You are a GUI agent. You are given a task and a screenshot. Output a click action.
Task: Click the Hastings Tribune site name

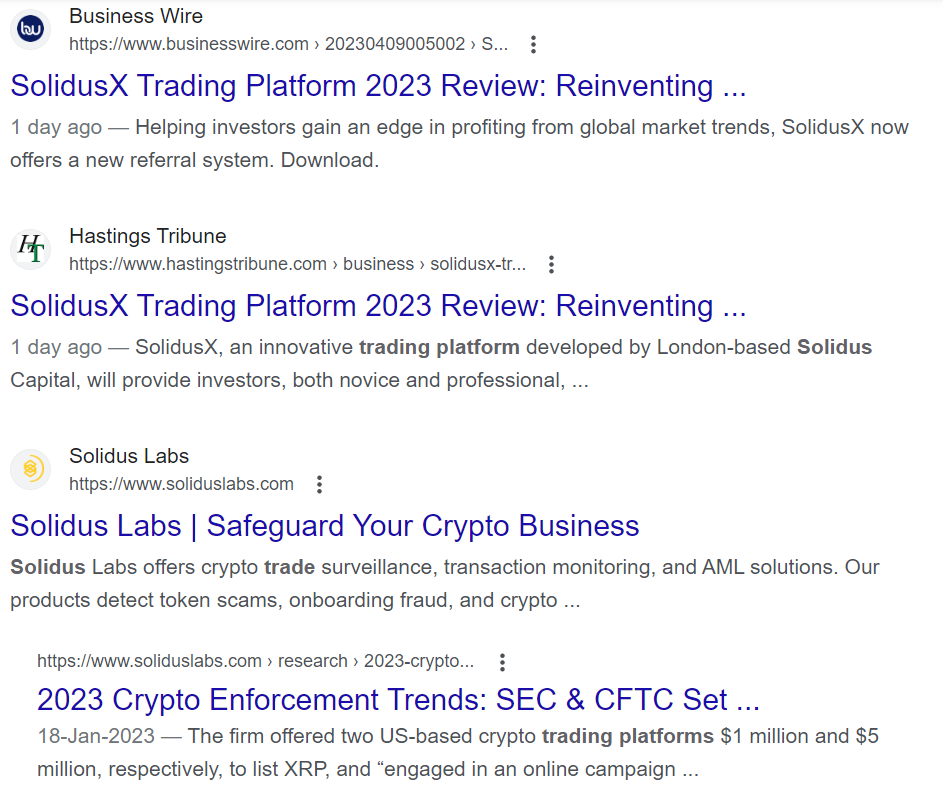pos(148,236)
